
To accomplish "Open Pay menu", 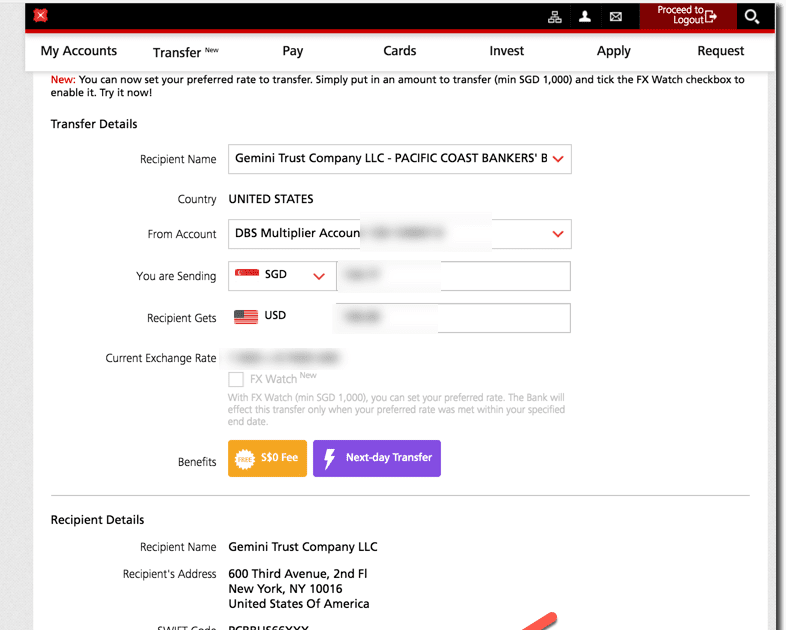I will (293, 51).
